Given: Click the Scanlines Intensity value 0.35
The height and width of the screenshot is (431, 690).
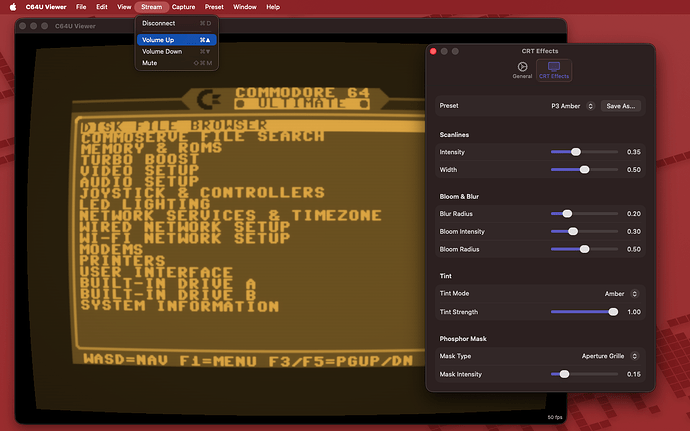Looking at the screenshot, I should coord(634,152).
